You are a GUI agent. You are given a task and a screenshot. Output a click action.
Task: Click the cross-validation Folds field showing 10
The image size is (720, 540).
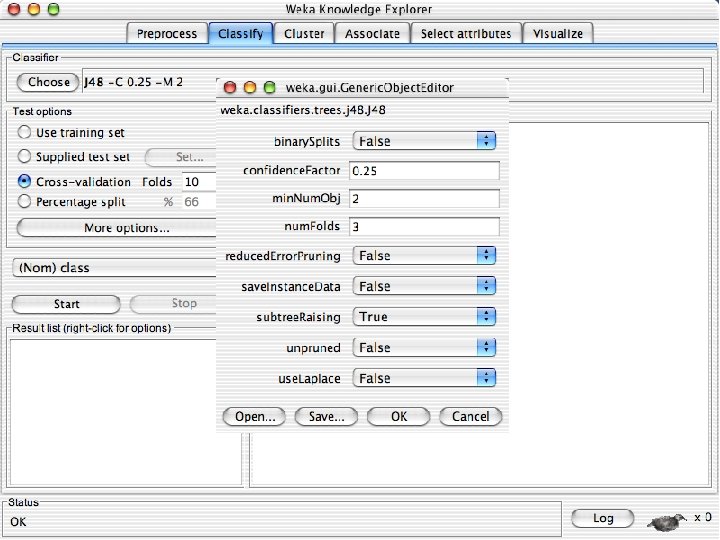[199, 182]
